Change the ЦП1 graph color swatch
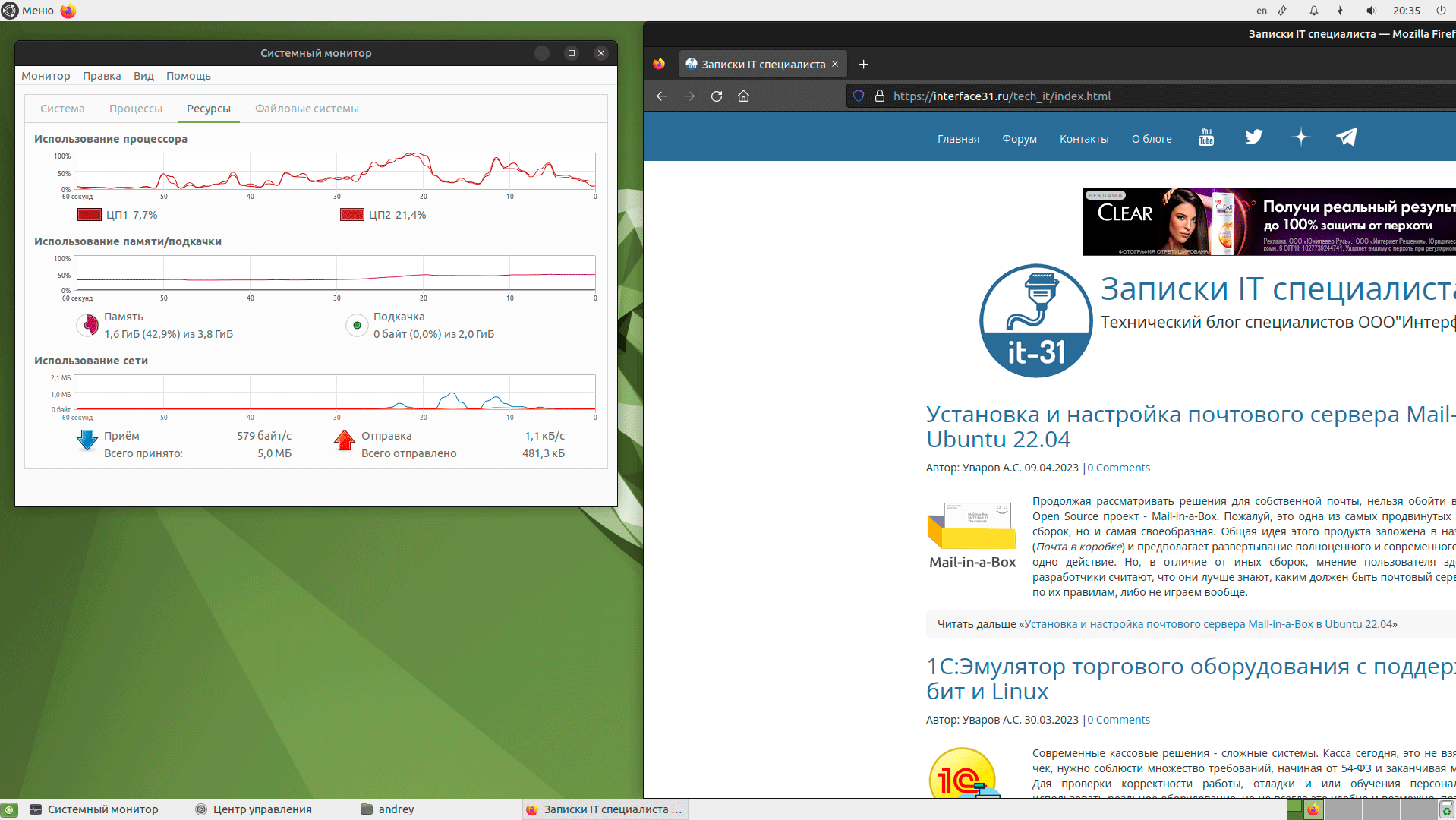This screenshot has height=820, width=1456. tap(90, 215)
